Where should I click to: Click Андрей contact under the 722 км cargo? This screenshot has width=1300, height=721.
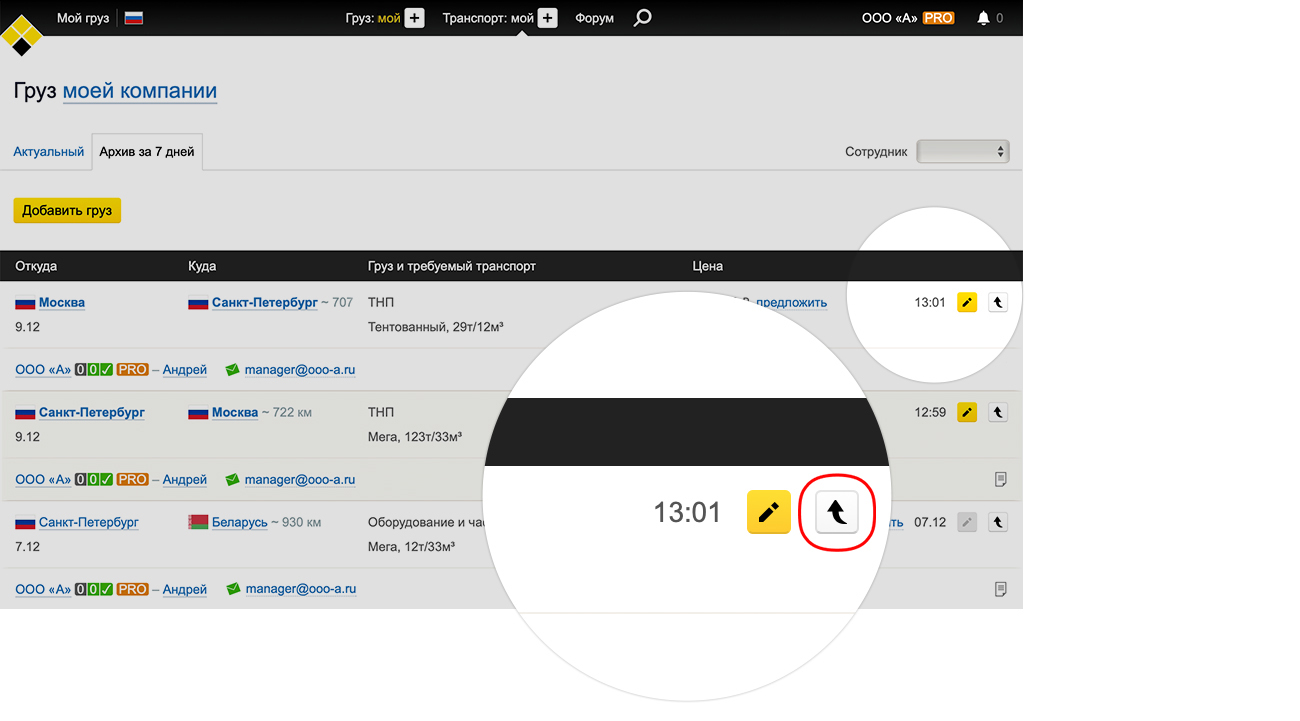click(185, 480)
